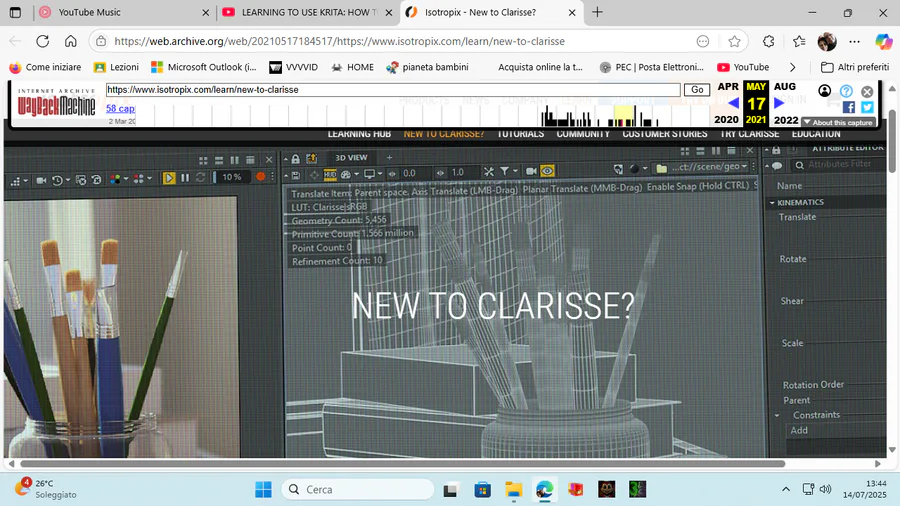900x506 pixels.
Task: Open the Wayback user account icon
Action: tap(825, 91)
